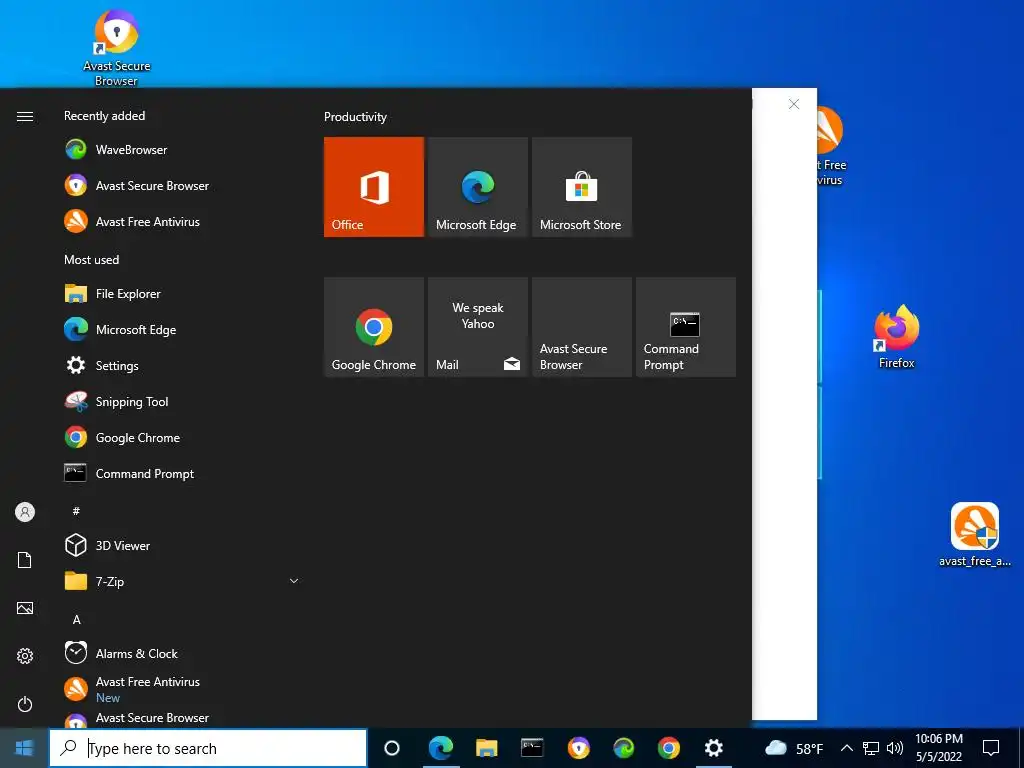
Task: Click the Productivity group header
Action: pos(355,117)
